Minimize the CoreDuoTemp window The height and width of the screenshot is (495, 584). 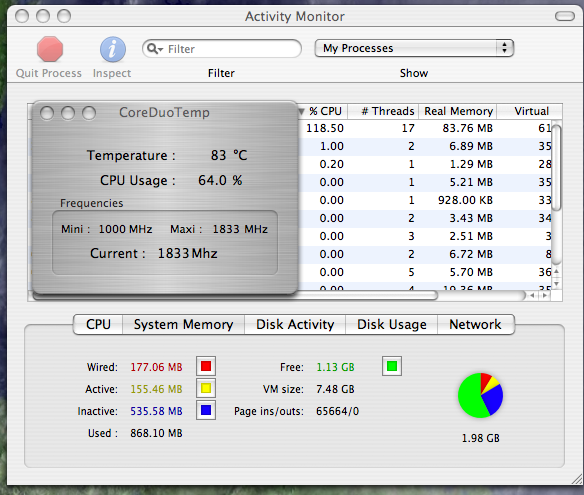(68, 113)
